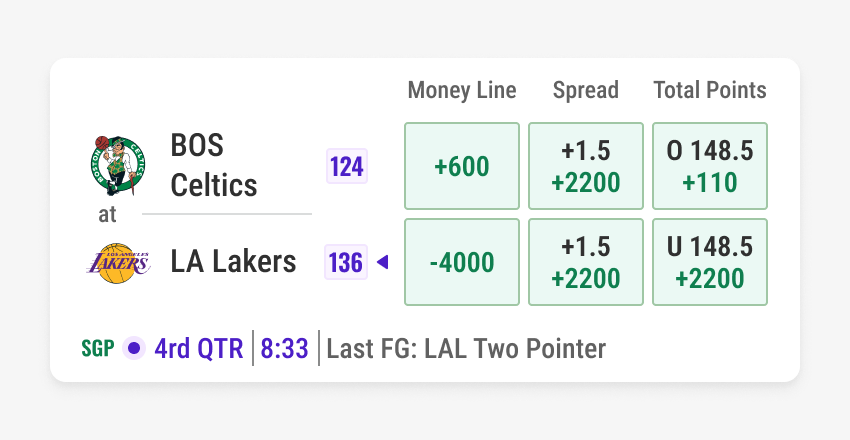Open the BOS Celtics team name
The height and width of the screenshot is (440, 850).
tap(214, 165)
